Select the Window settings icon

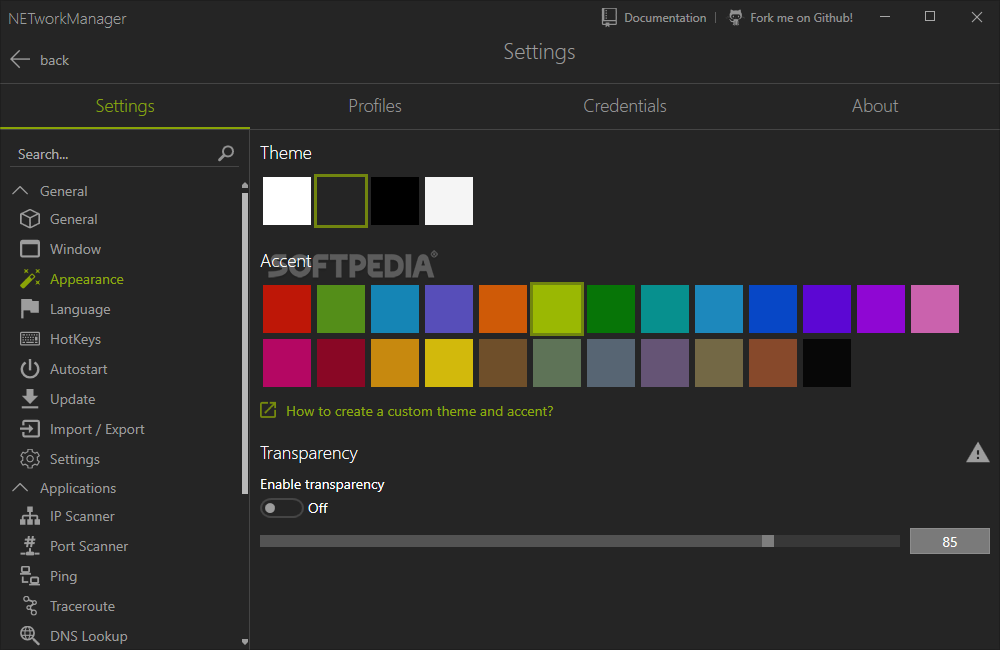[30, 249]
